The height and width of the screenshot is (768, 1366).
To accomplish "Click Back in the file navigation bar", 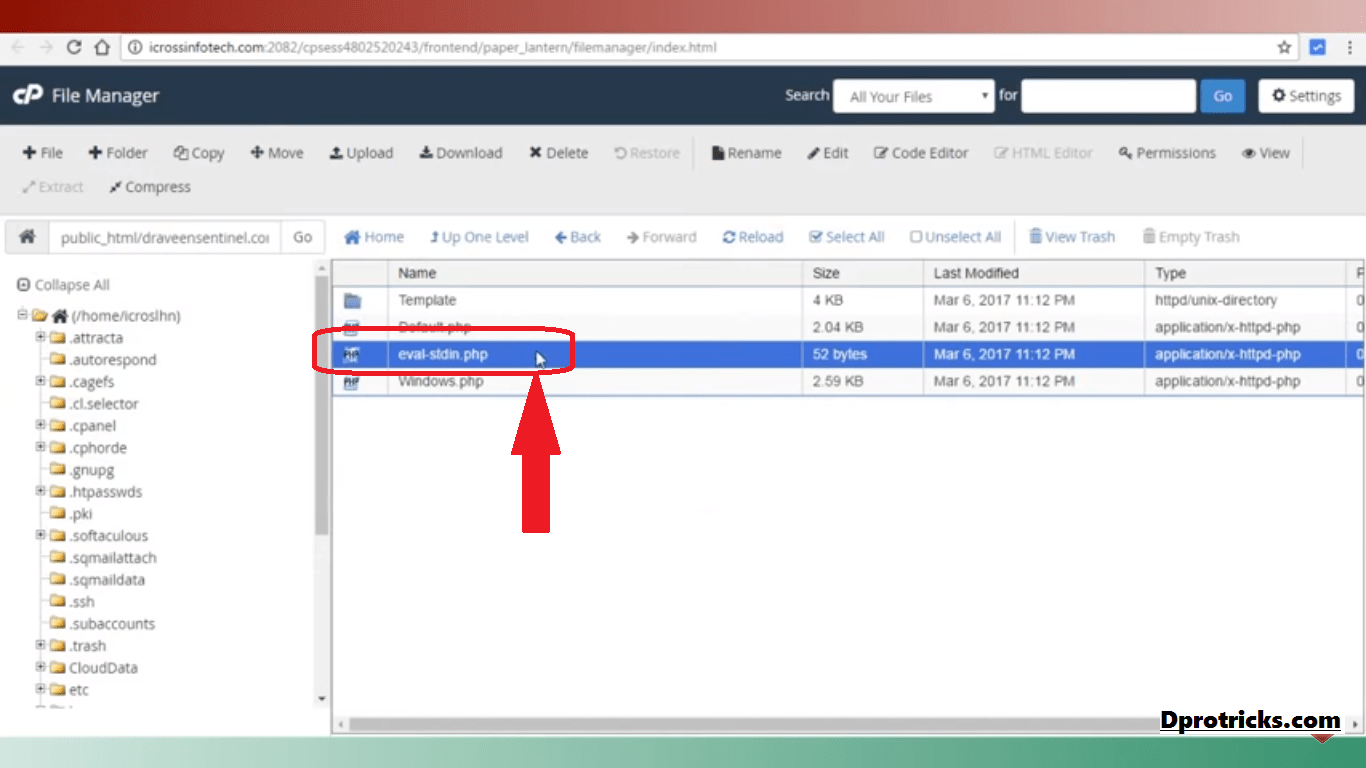I will coord(578,237).
